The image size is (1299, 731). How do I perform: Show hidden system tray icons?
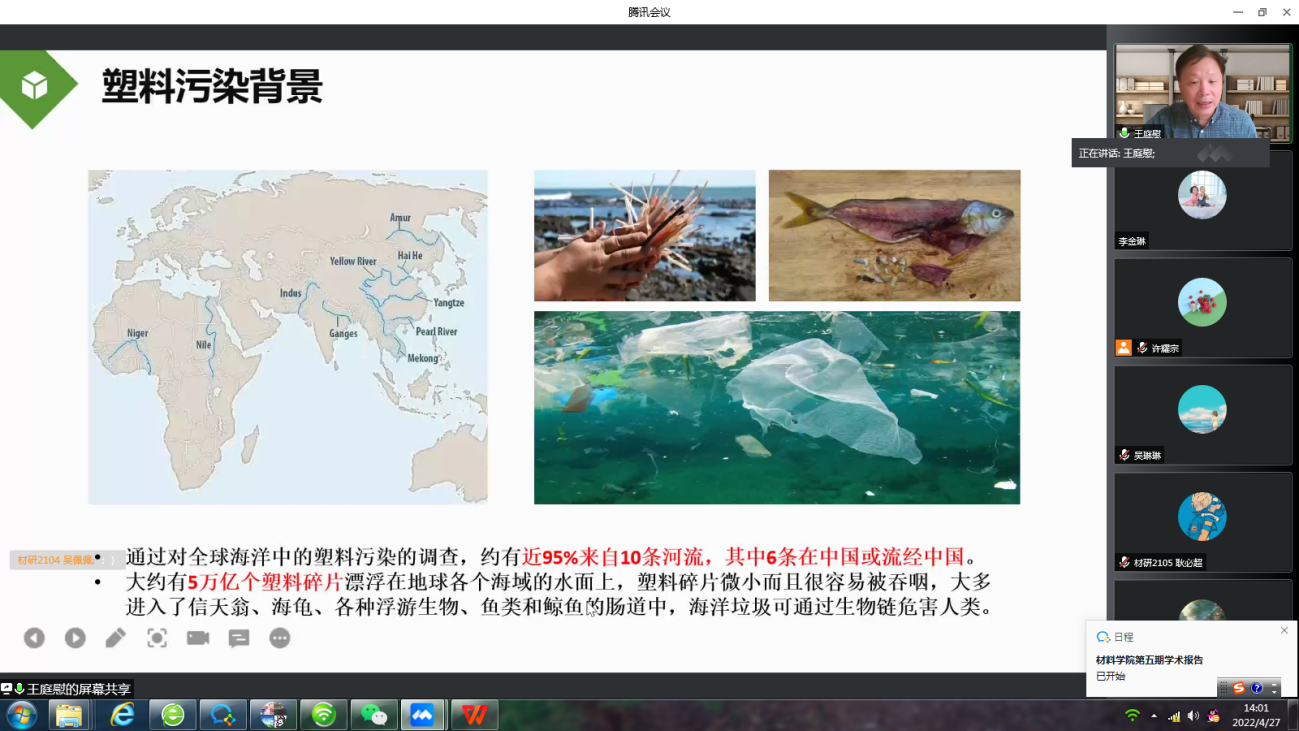click(1154, 716)
